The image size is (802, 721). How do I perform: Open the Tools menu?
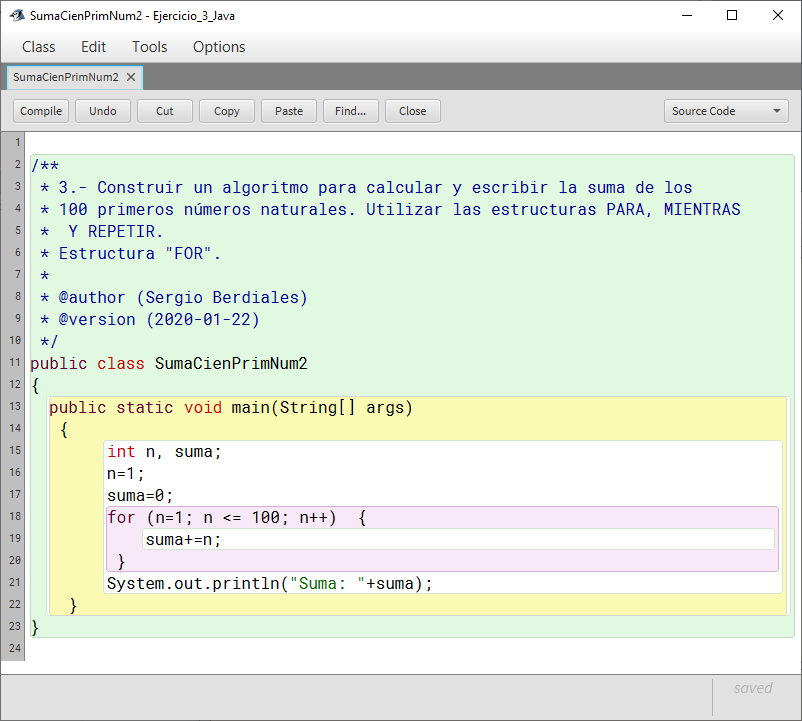click(x=150, y=47)
